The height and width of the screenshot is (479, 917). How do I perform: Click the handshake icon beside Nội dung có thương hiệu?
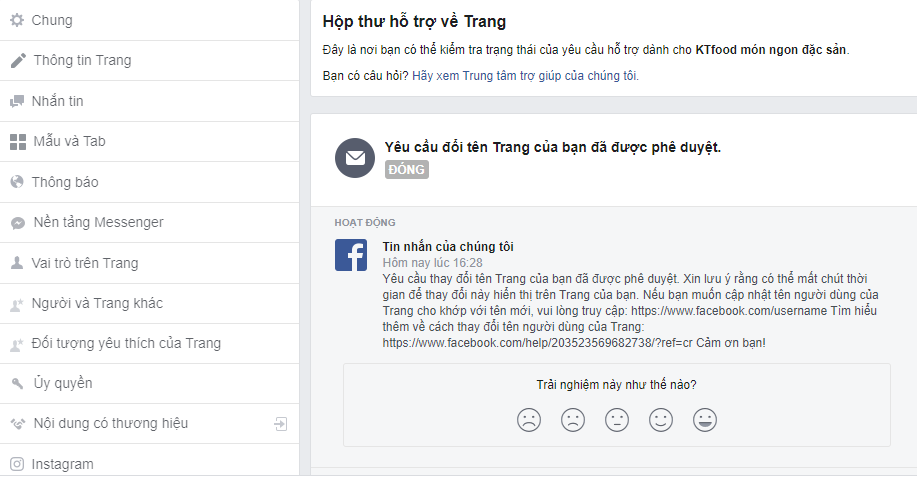[18, 423]
